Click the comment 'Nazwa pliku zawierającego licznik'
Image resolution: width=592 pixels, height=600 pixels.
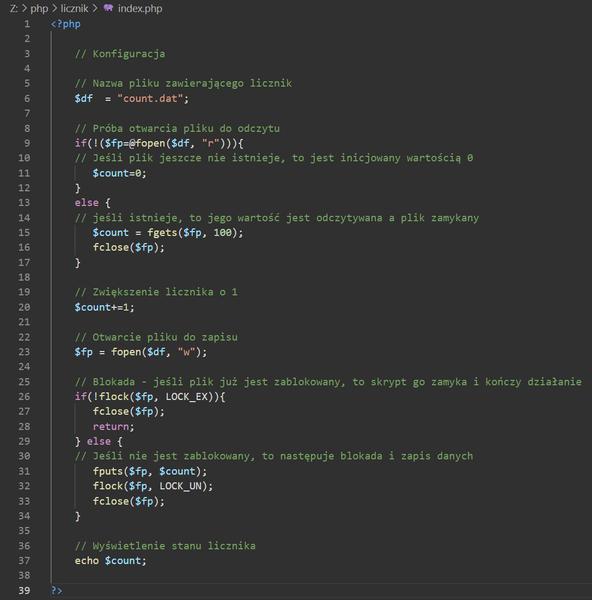183,83
